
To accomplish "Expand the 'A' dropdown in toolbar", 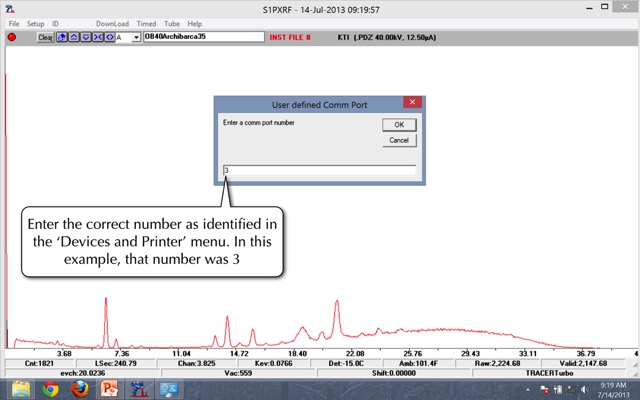I will tap(135, 37).
